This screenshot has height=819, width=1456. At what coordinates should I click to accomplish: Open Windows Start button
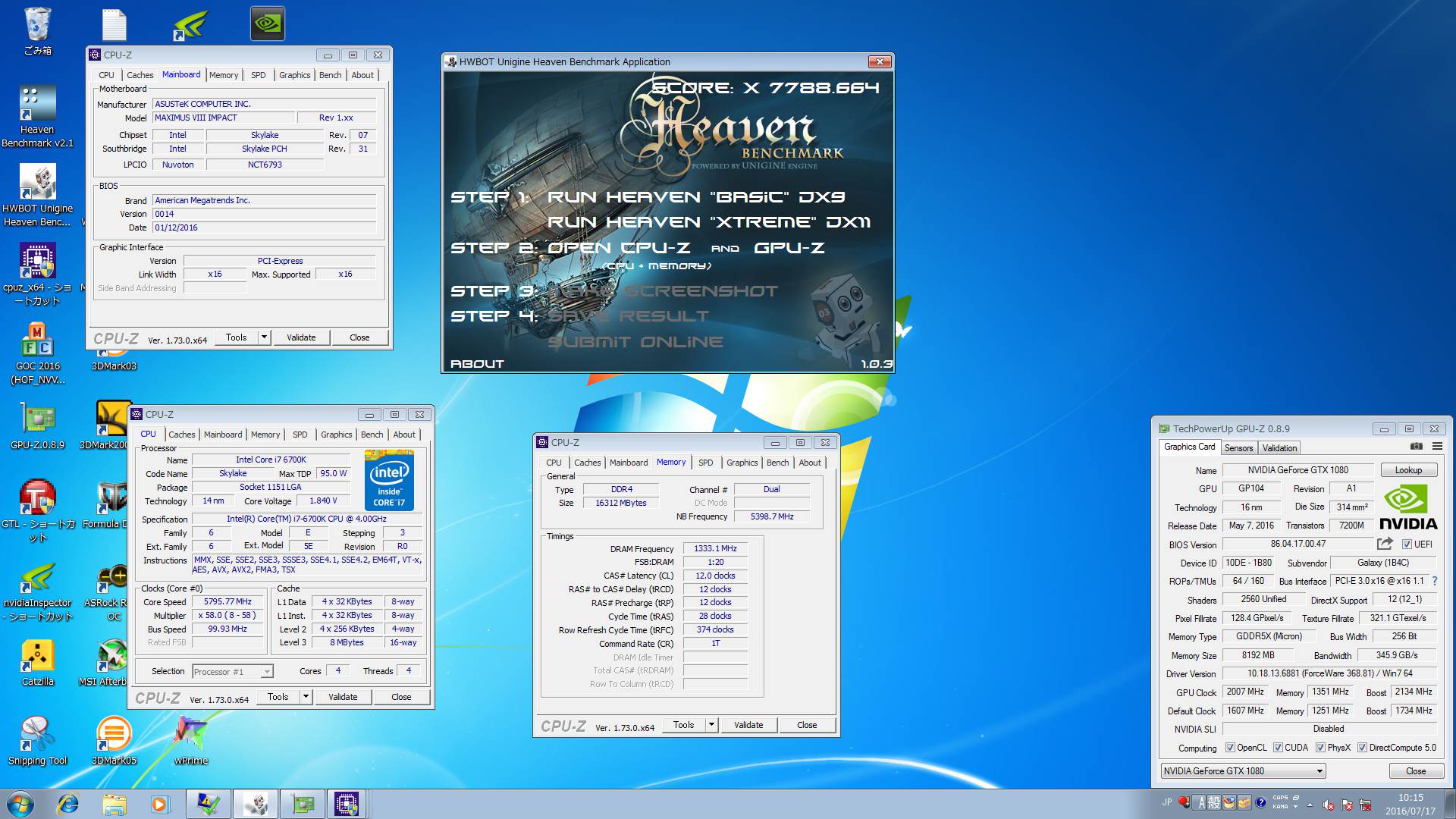pos(20,804)
